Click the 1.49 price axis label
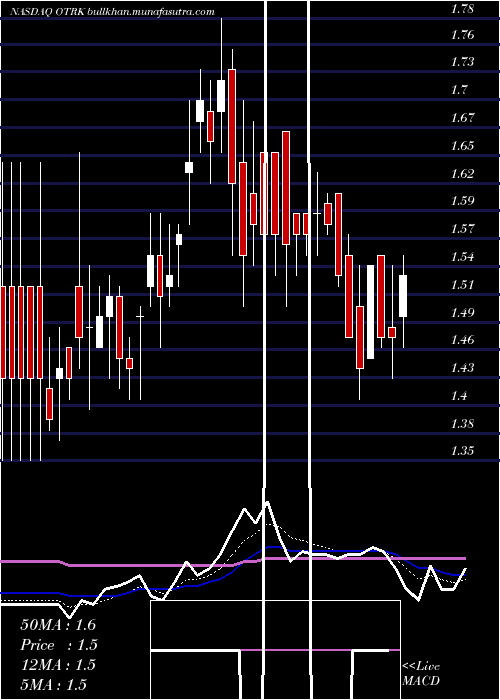Viewport: 500px width, 700px height. (x=462, y=312)
